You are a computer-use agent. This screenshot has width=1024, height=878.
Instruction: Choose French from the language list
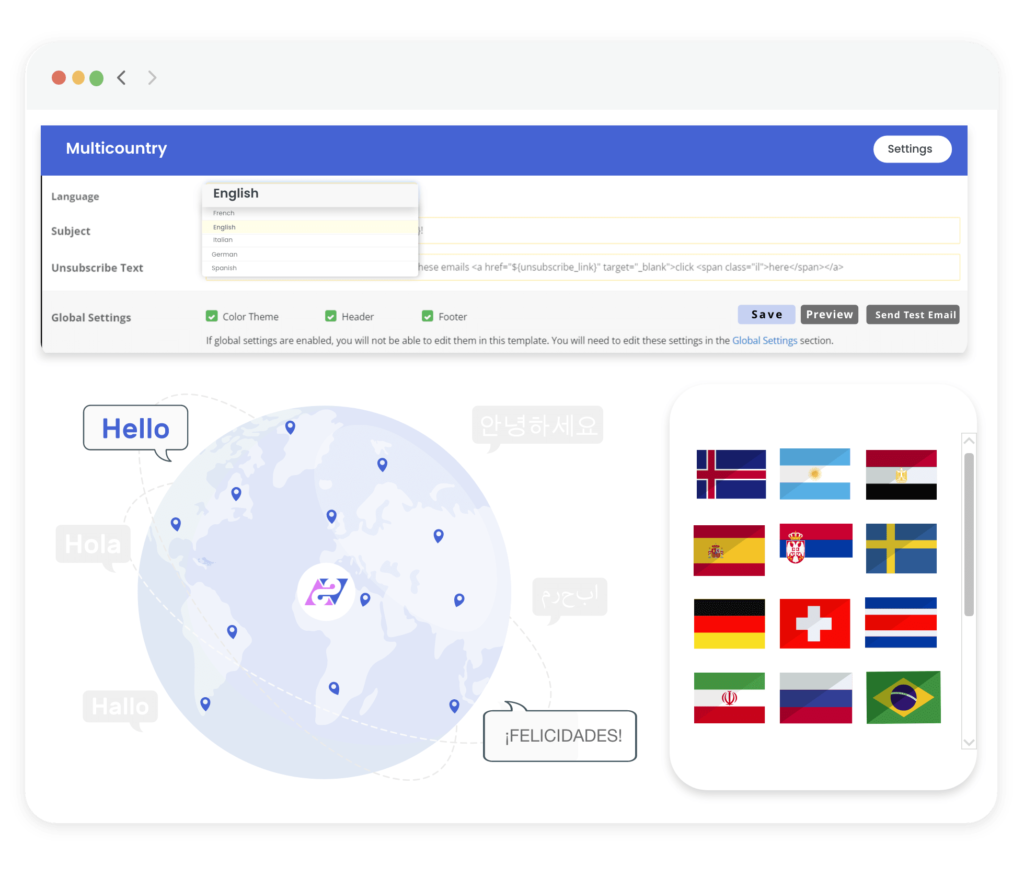(224, 213)
